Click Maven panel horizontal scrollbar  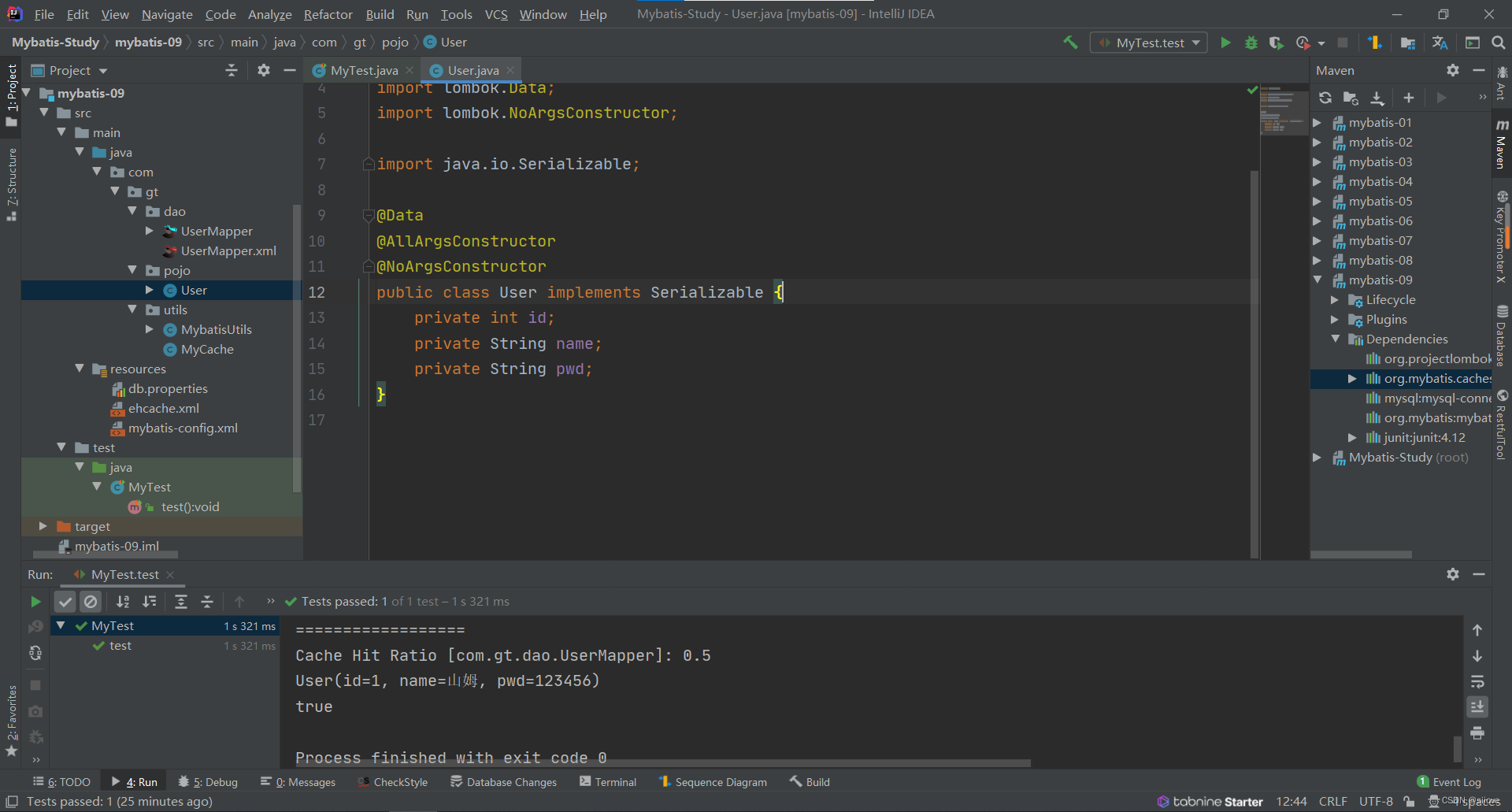(1362, 554)
